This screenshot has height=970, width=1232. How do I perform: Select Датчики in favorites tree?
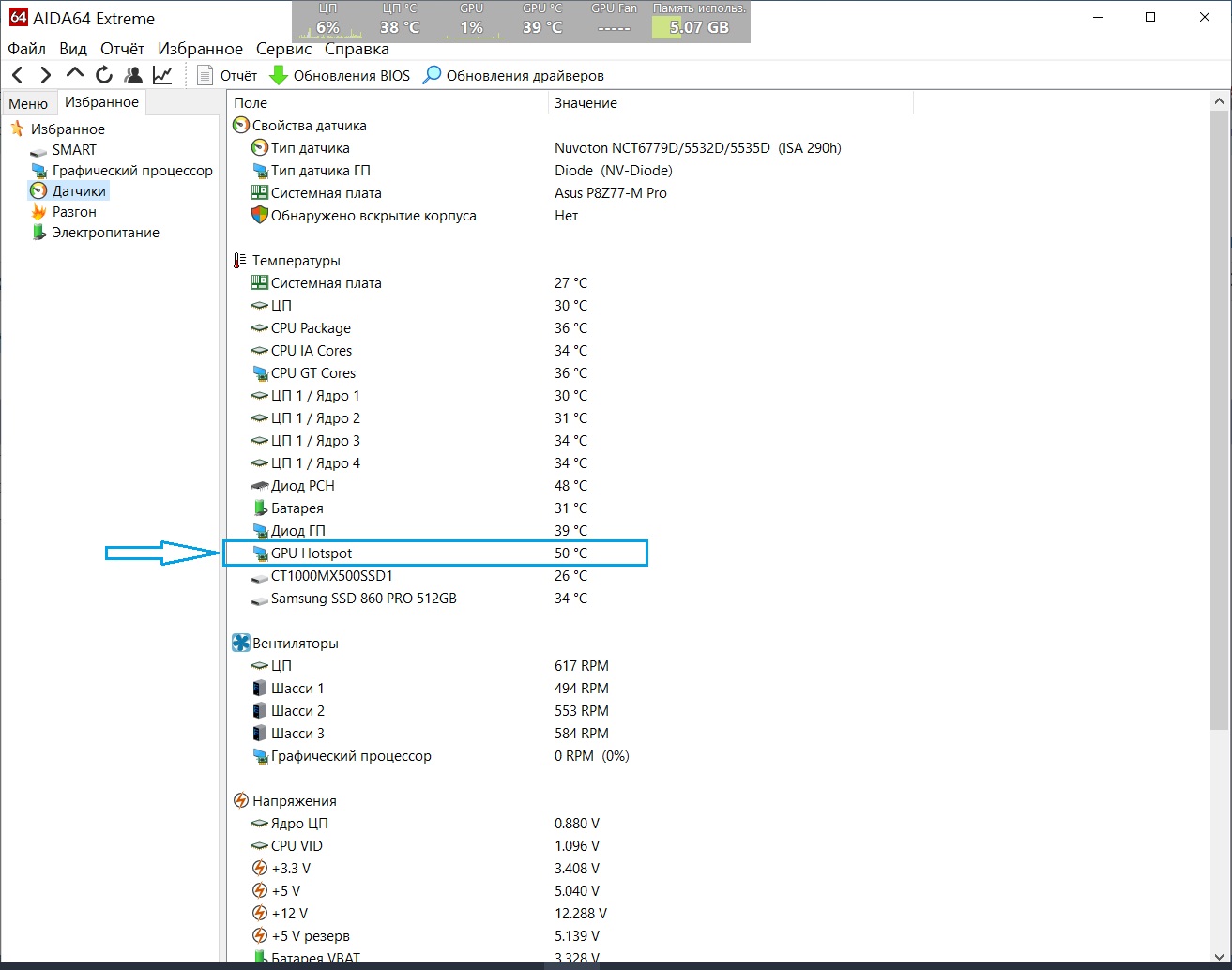tap(79, 191)
